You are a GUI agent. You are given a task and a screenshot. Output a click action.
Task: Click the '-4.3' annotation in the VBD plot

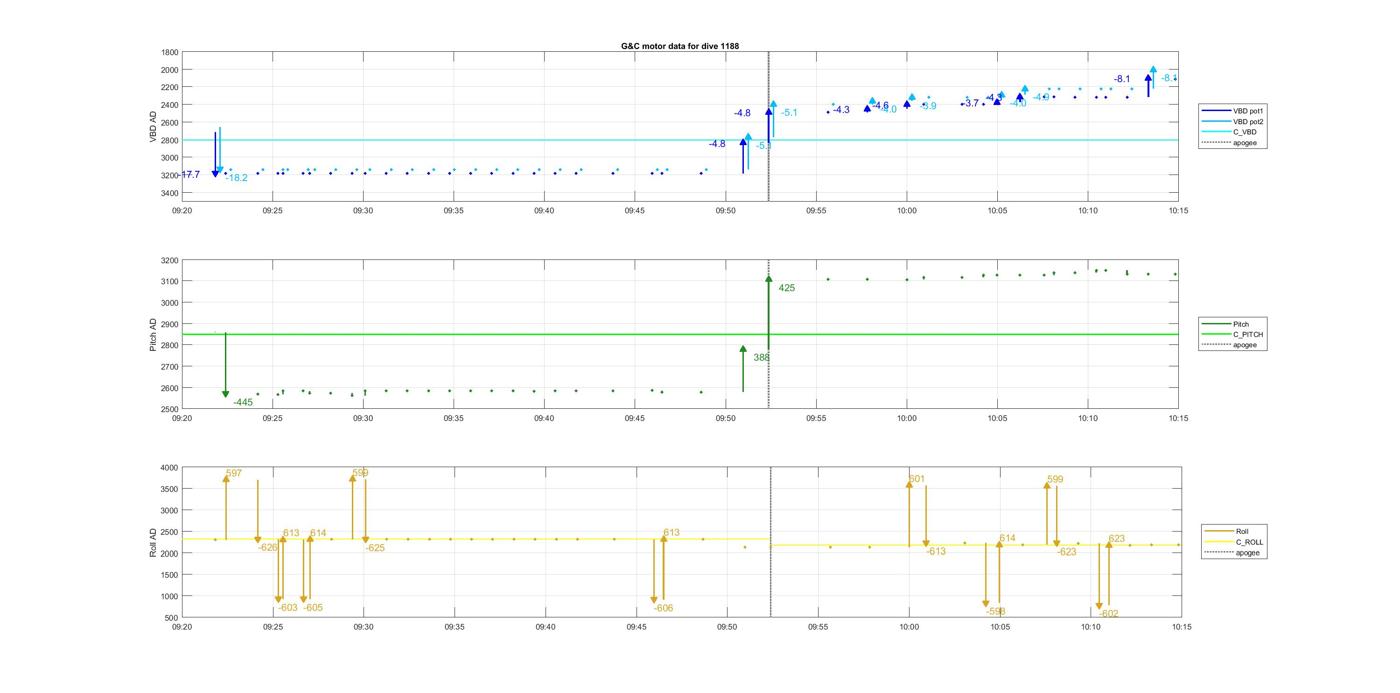[841, 110]
